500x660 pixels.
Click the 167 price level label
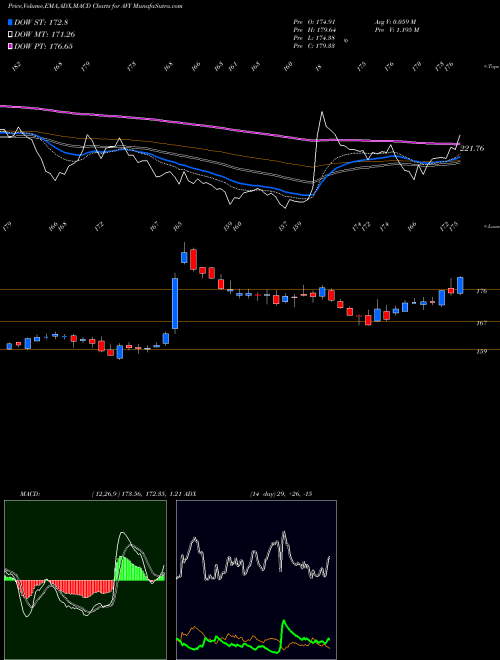pos(482,323)
